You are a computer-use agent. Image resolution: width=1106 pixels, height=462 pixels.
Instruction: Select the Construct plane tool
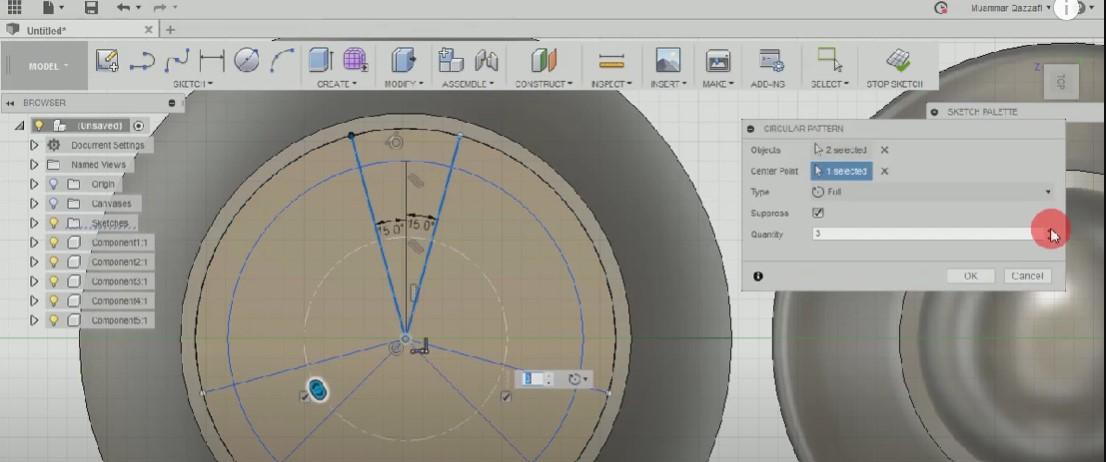coord(544,60)
